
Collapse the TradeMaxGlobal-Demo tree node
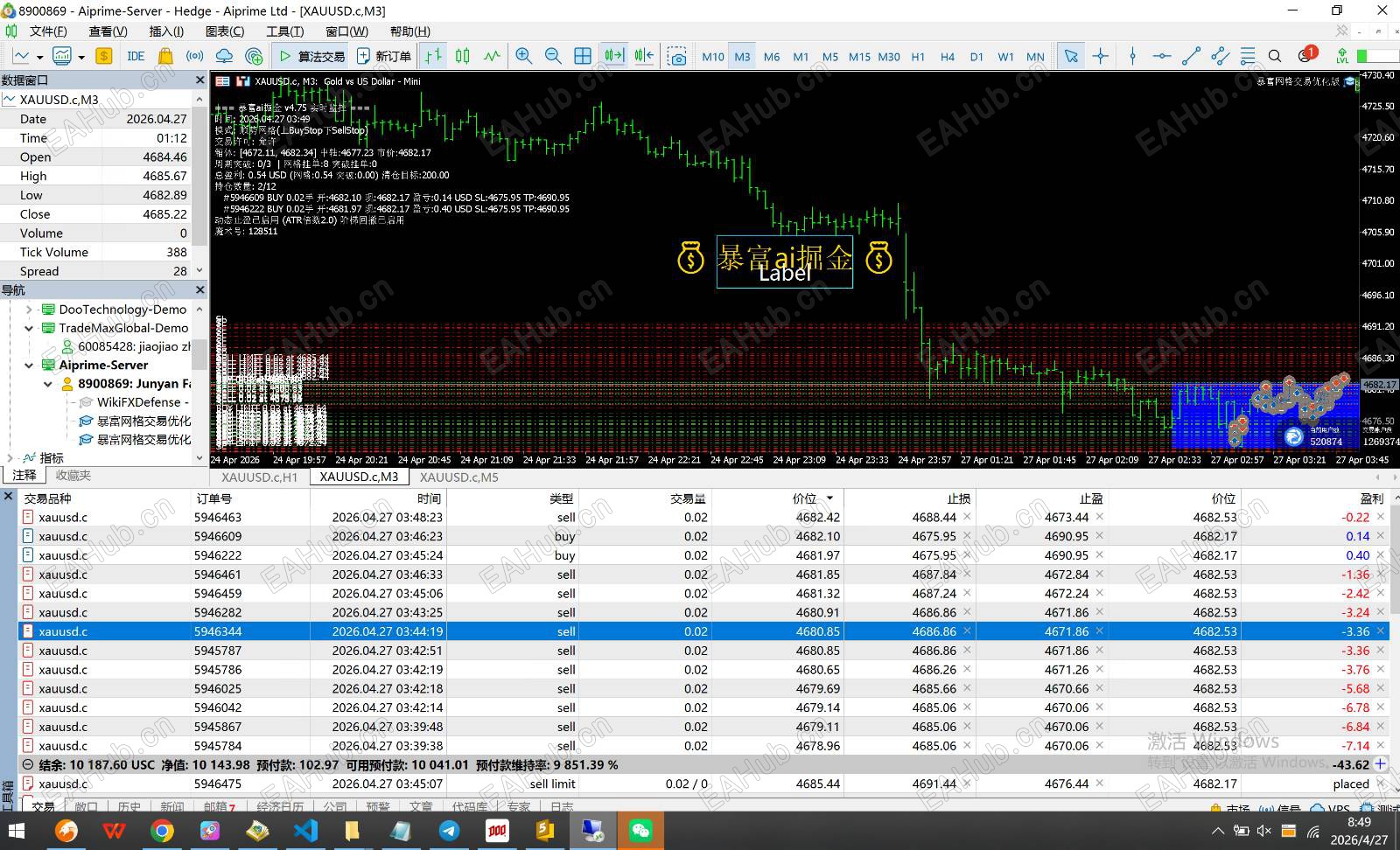tap(29, 328)
